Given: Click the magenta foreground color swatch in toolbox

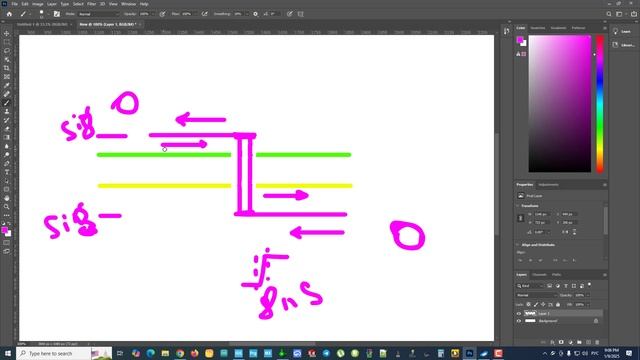Looking at the screenshot, I should coord(4,231).
